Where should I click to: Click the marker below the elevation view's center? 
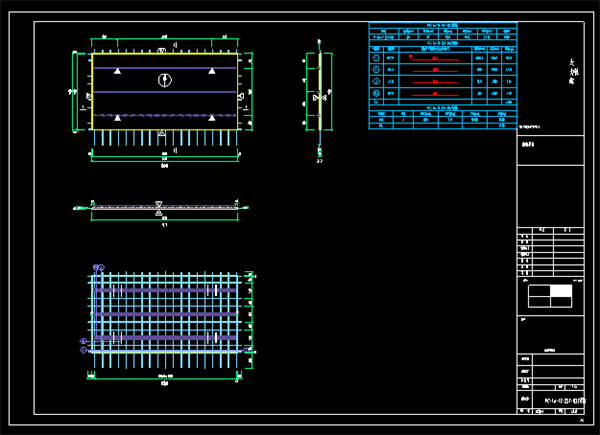point(159,213)
